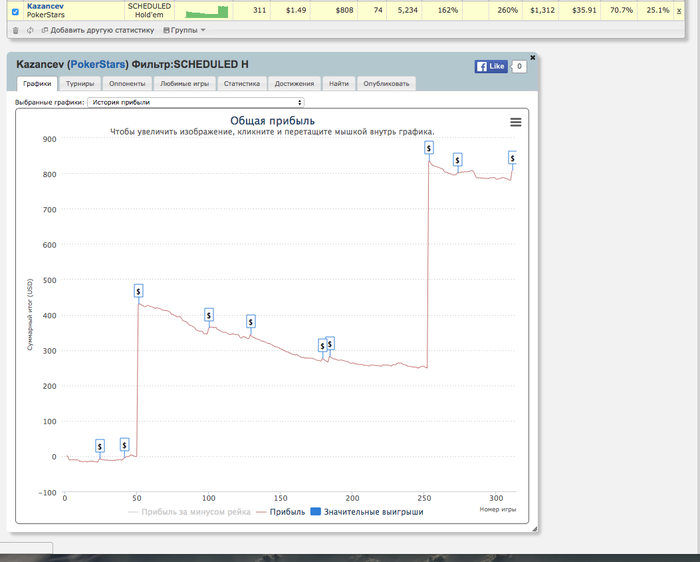Open the Найти tab

[x=339, y=83]
